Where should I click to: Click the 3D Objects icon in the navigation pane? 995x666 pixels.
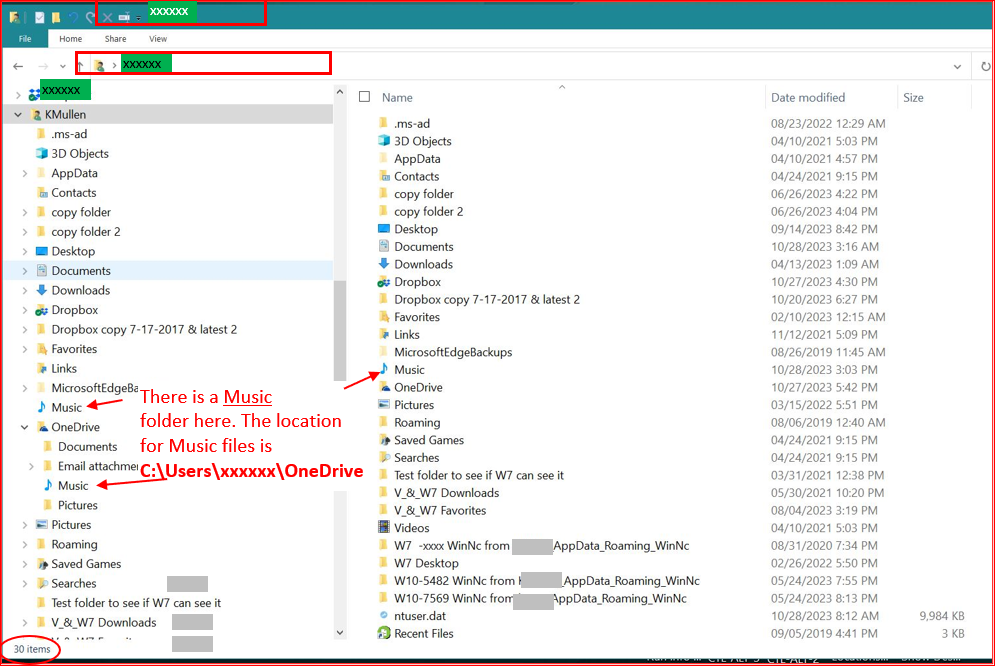tap(41, 154)
